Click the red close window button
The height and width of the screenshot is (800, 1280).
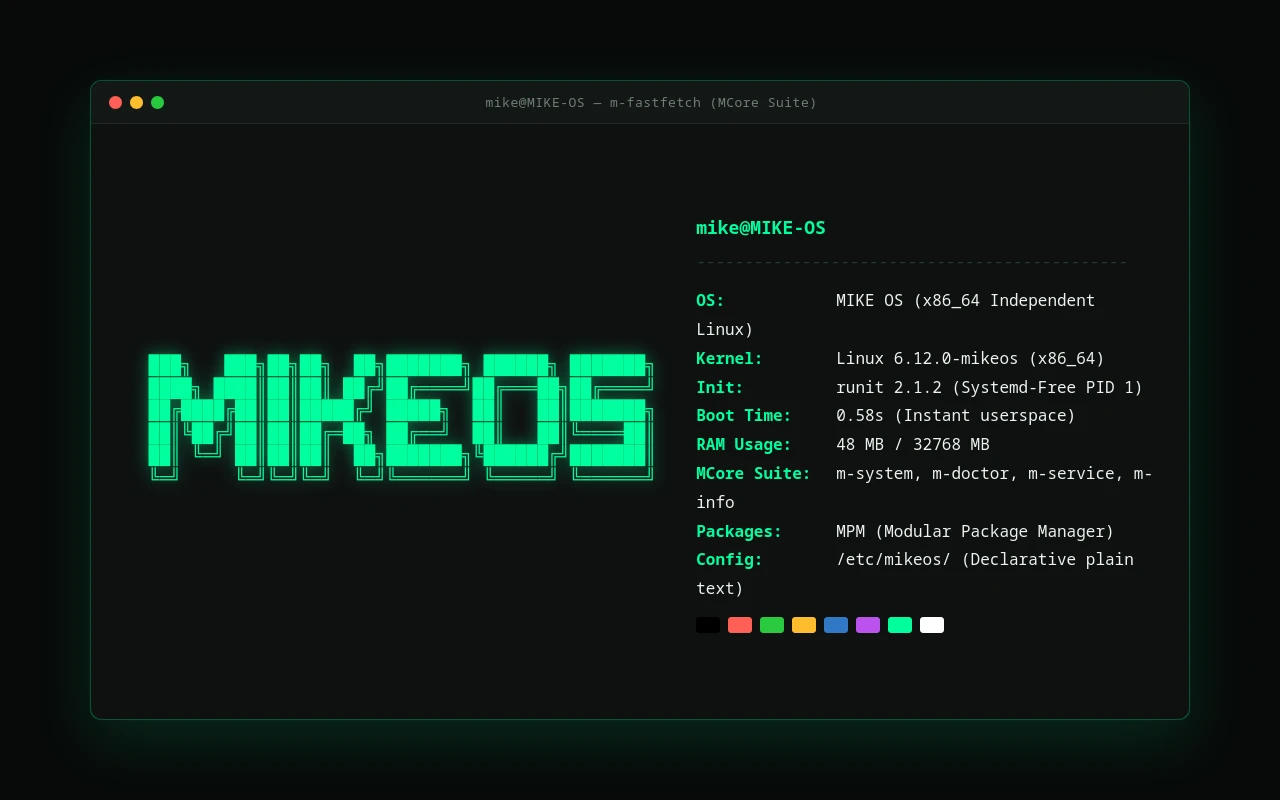coord(115,102)
